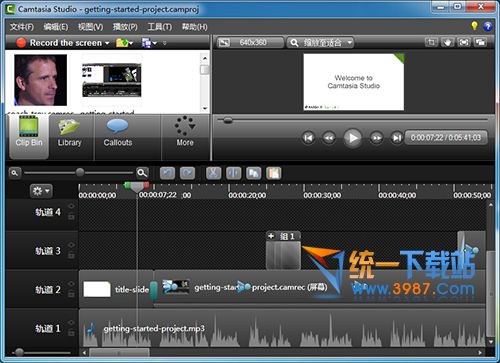Screen dimensions: 500x363
Task: Switch to the Clip Bin tab
Action: click(x=29, y=137)
